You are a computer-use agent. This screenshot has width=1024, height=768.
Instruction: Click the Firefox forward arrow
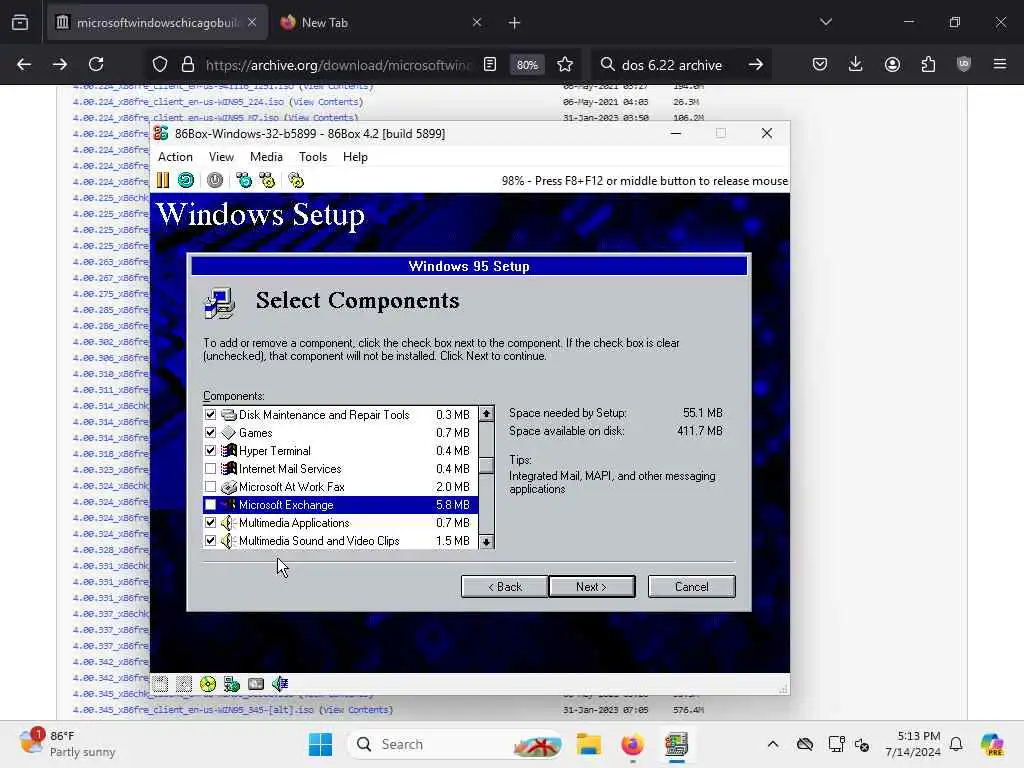[x=59, y=64]
